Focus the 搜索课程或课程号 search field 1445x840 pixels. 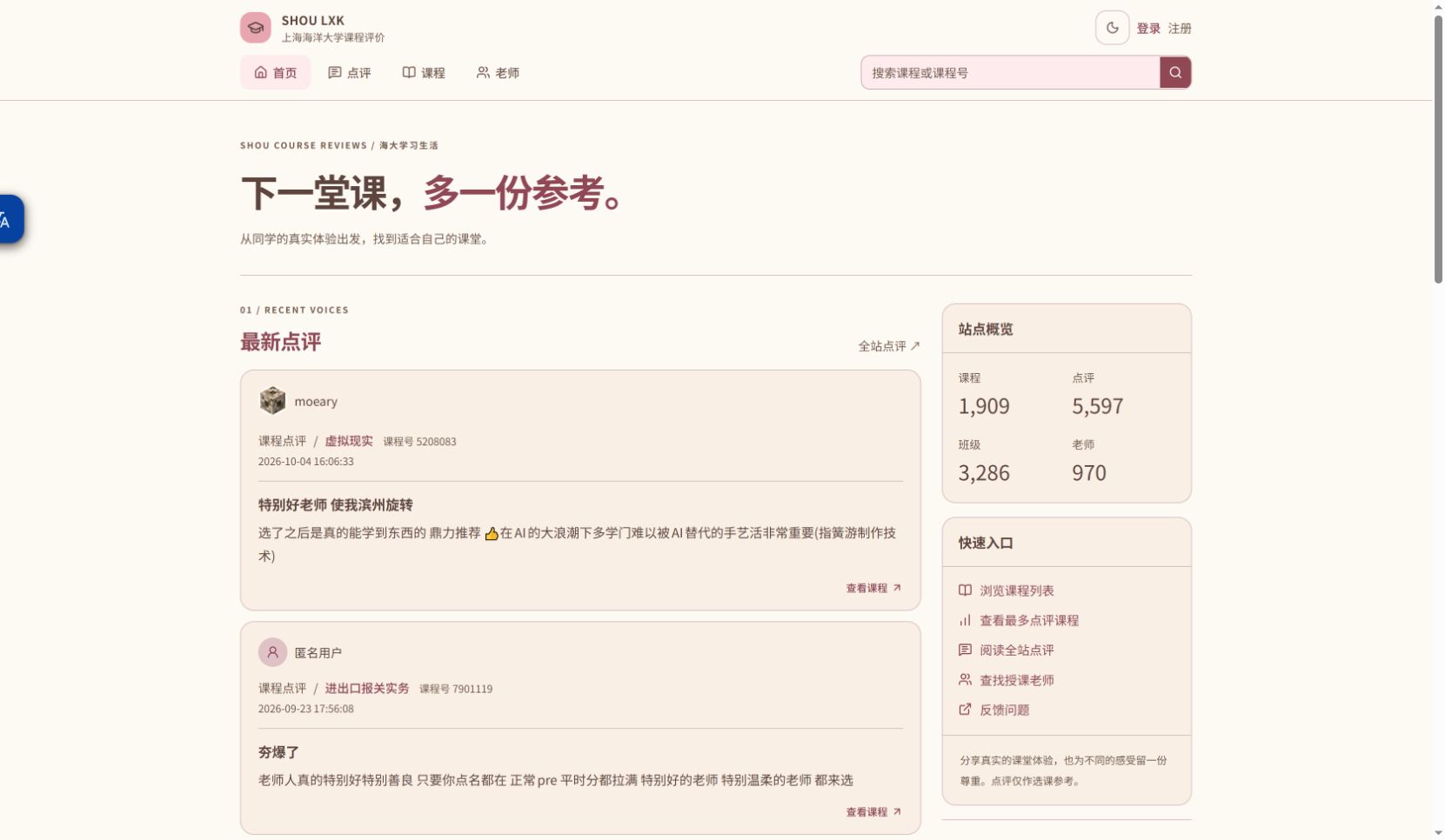(x=1010, y=73)
